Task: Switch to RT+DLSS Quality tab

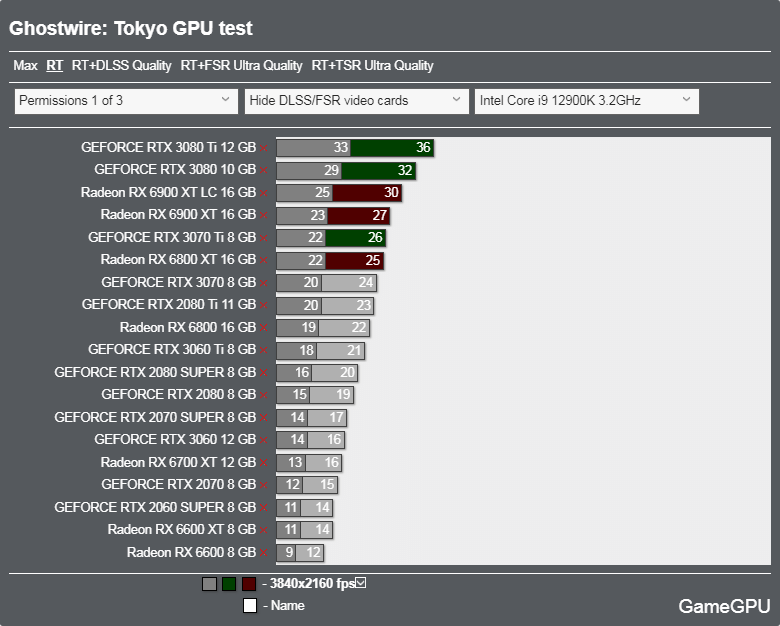Action: [121, 66]
